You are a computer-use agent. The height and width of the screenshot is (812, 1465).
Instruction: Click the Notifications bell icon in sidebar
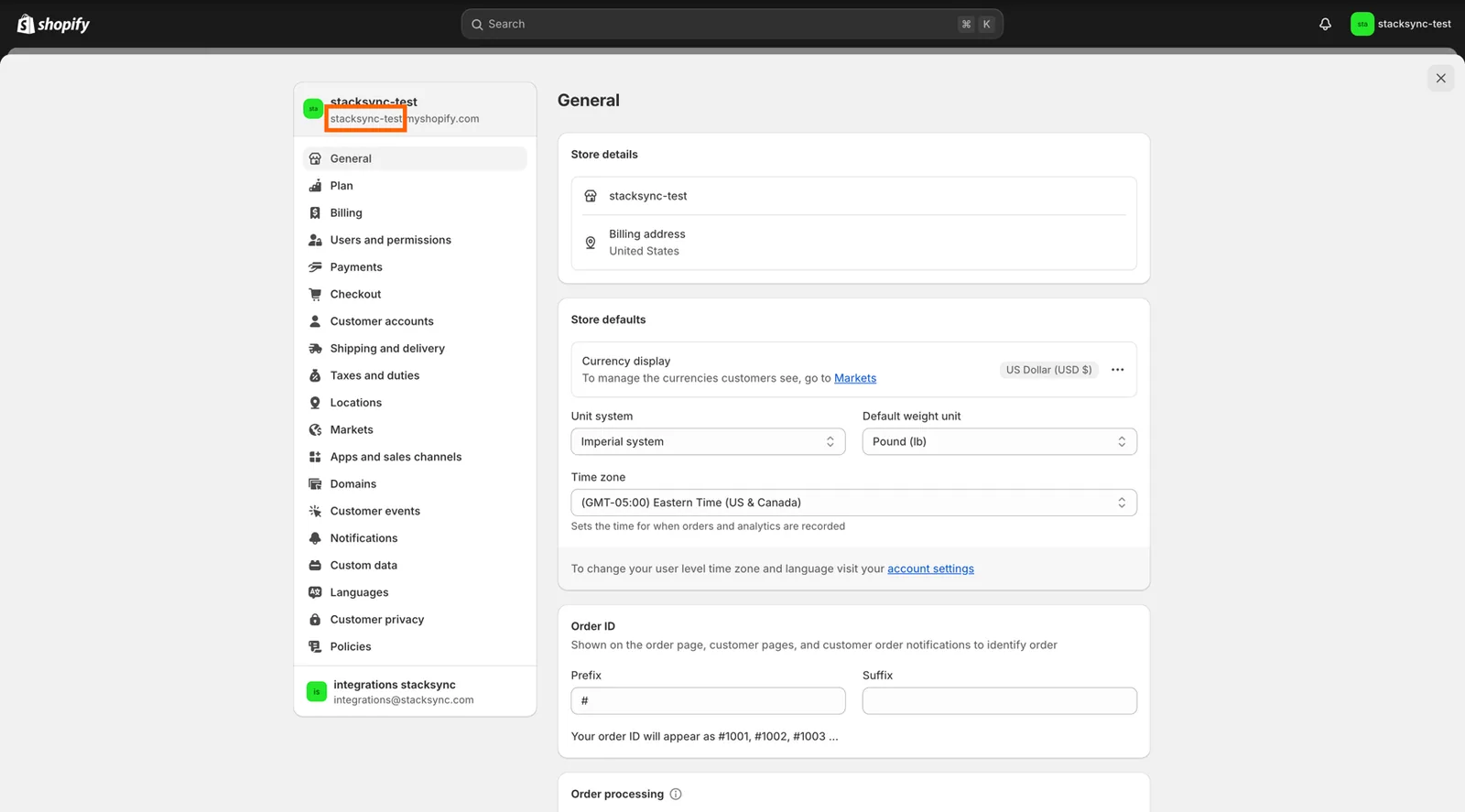pos(315,538)
